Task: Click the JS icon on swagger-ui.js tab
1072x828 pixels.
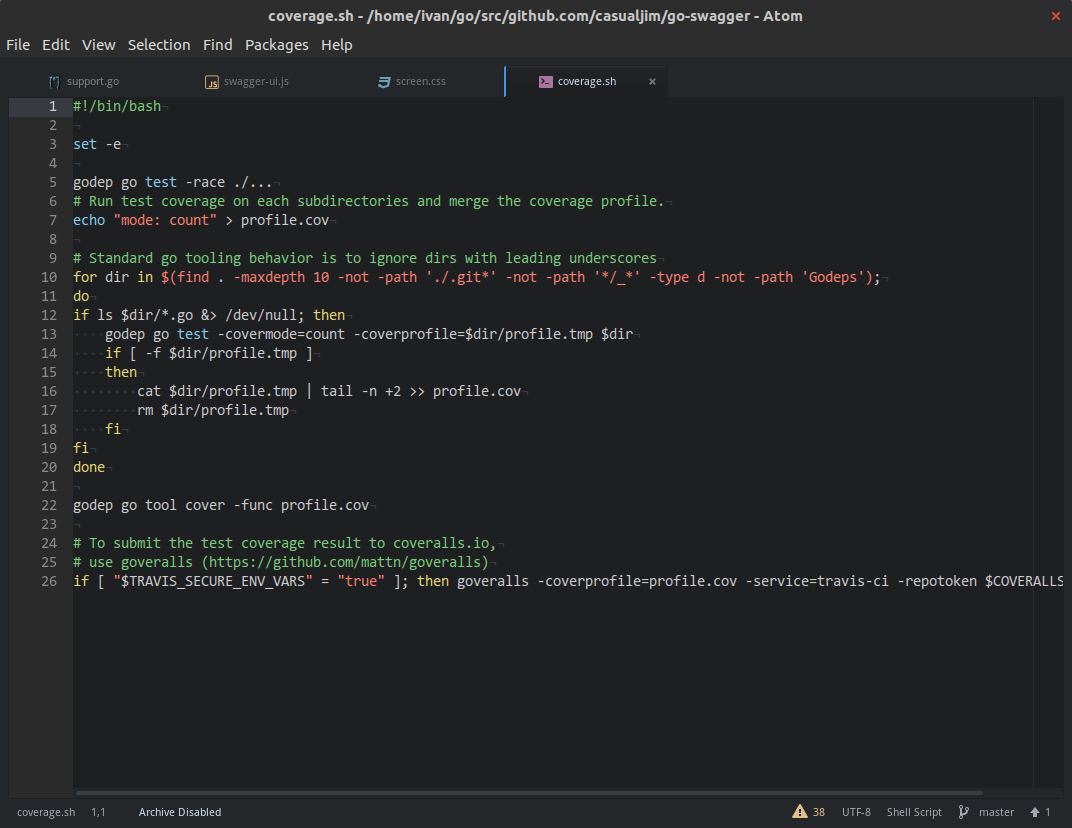Action: point(212,82)
